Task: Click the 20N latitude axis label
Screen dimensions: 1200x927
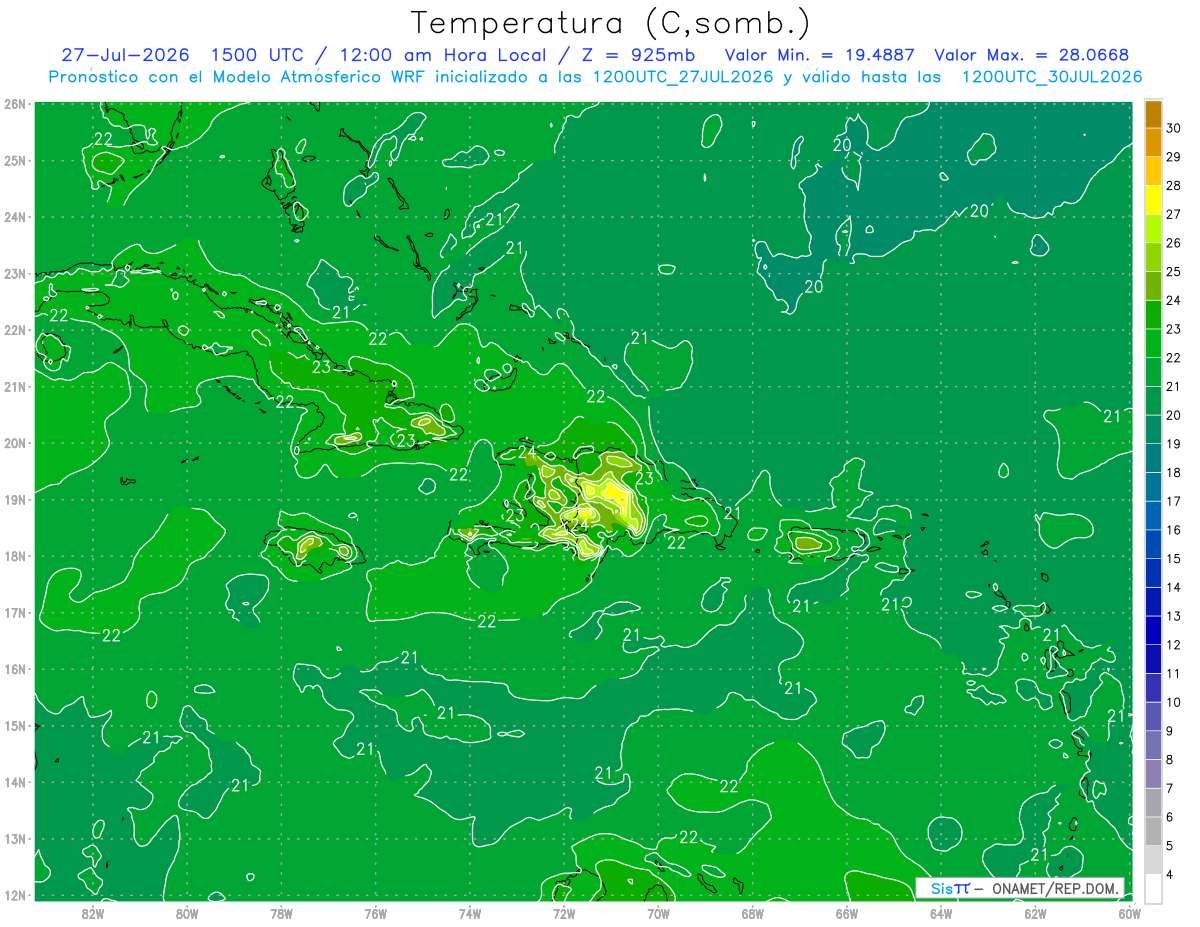Action: 15,443
